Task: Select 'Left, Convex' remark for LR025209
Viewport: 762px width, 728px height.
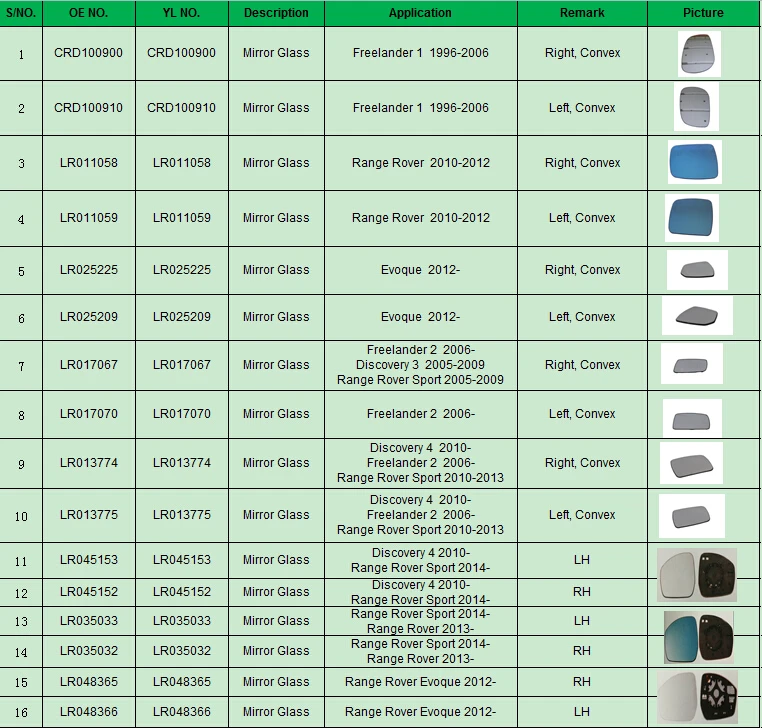Action: (x=582, y=317)
